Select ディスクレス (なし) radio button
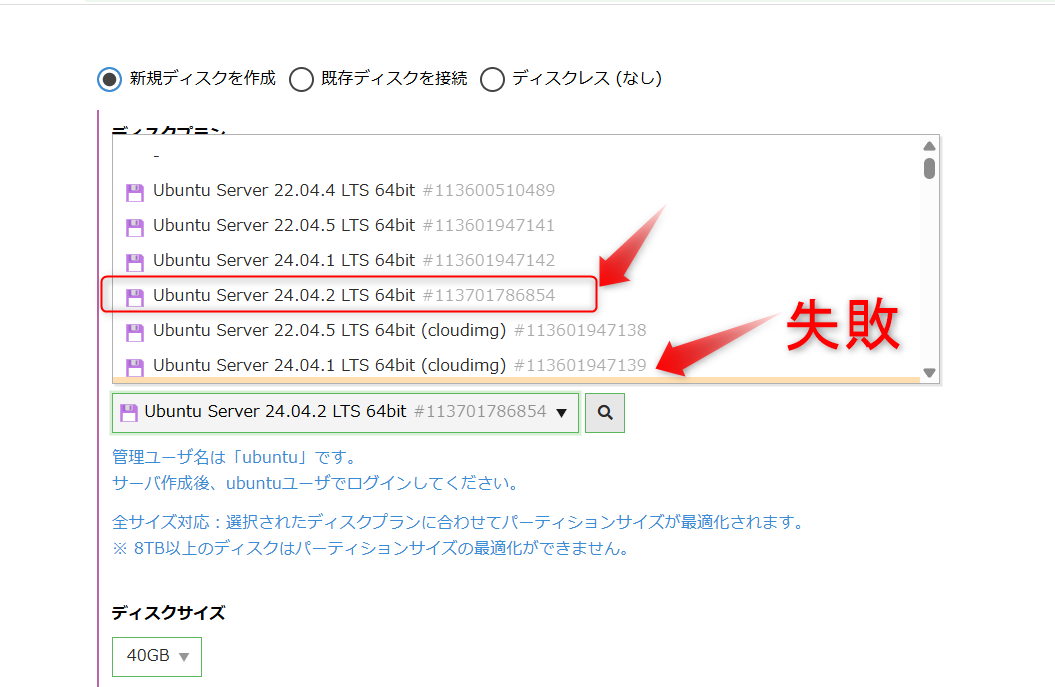Screen dimensions: 1055x687 pos(492,79)
